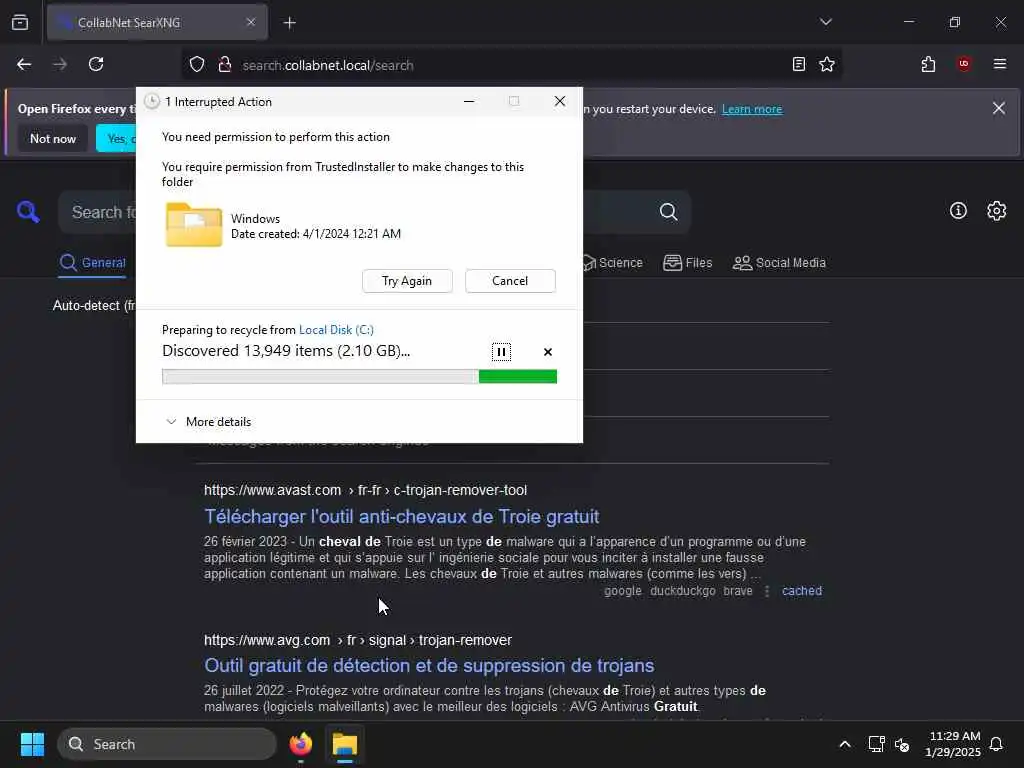This screenshot has width=1024, height=768.
Task: Switch to the Science category tab
Action: 613,263
